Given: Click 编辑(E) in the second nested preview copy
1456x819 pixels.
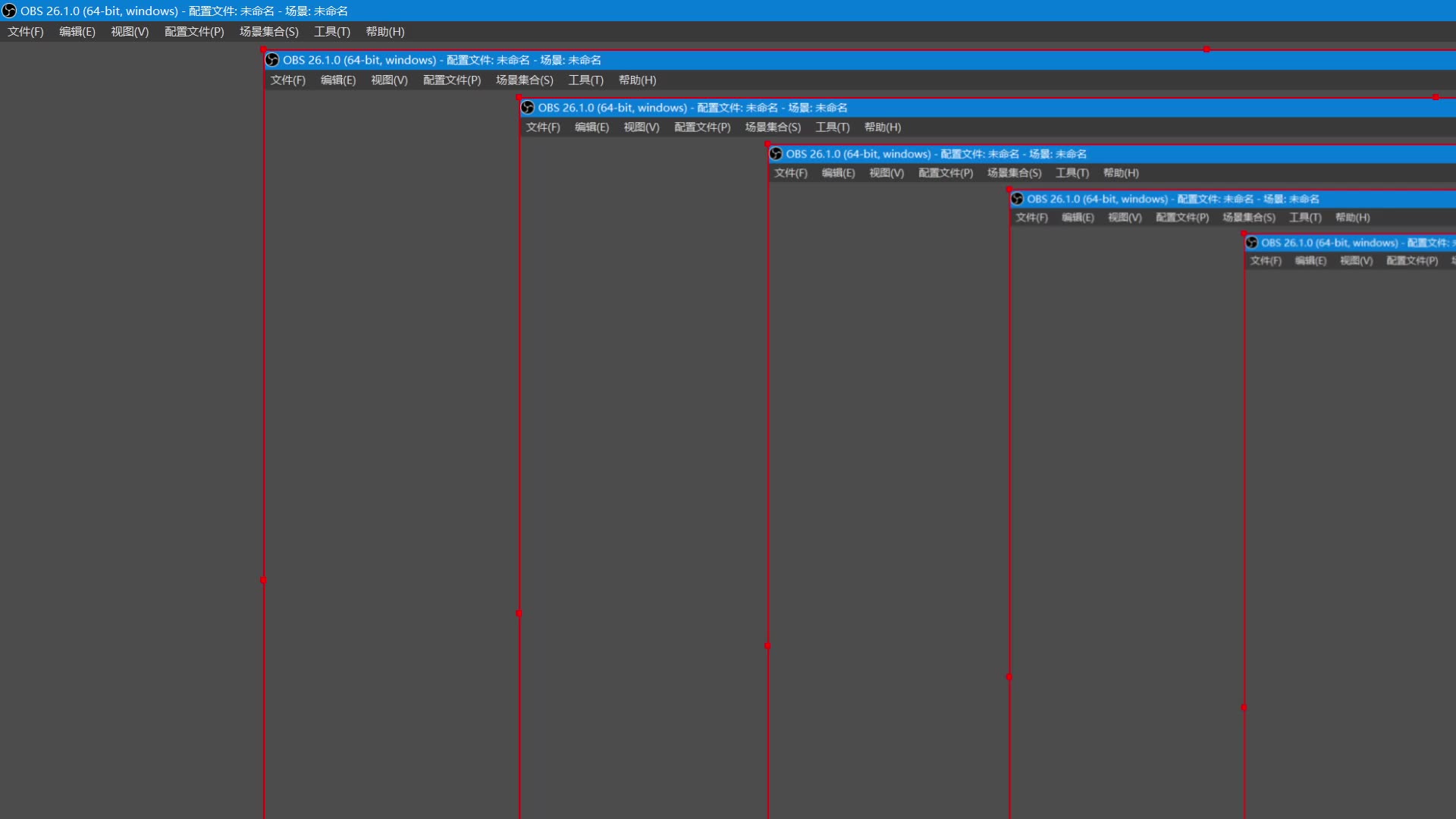Looking at the screenshot, I should tap(592, 127).
